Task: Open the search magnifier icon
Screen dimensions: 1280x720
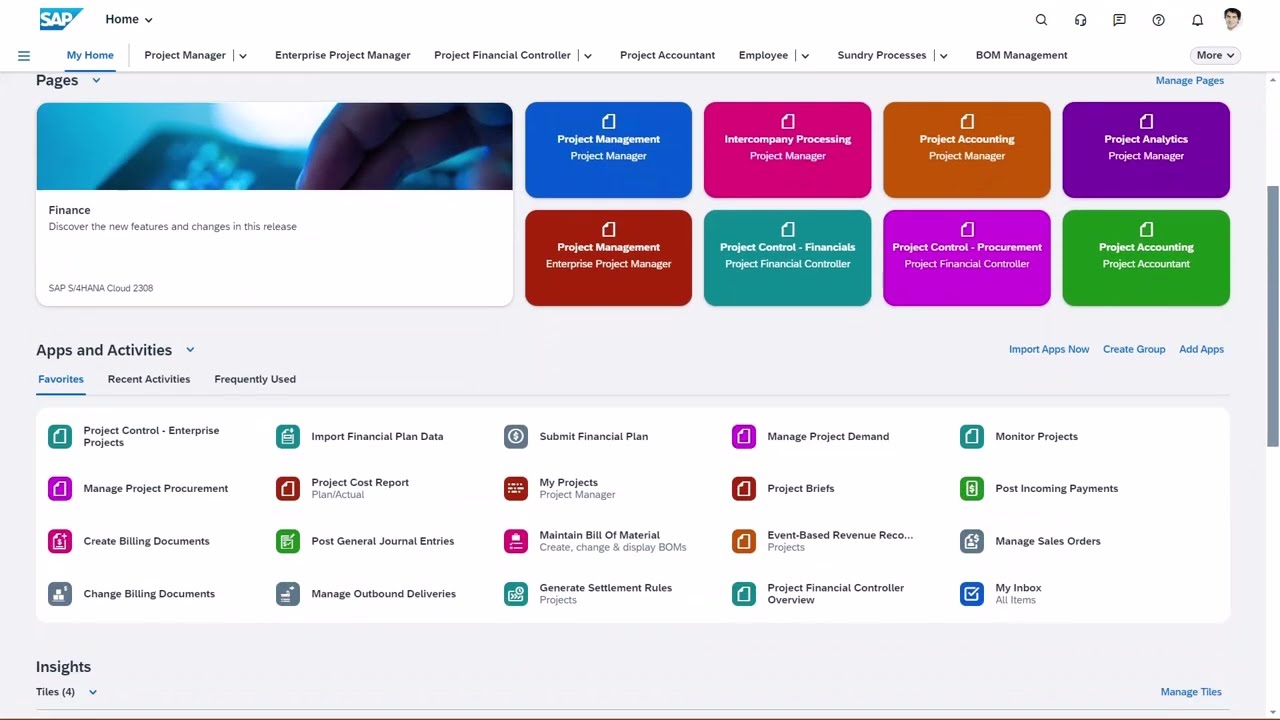Action: (1041, 20)
